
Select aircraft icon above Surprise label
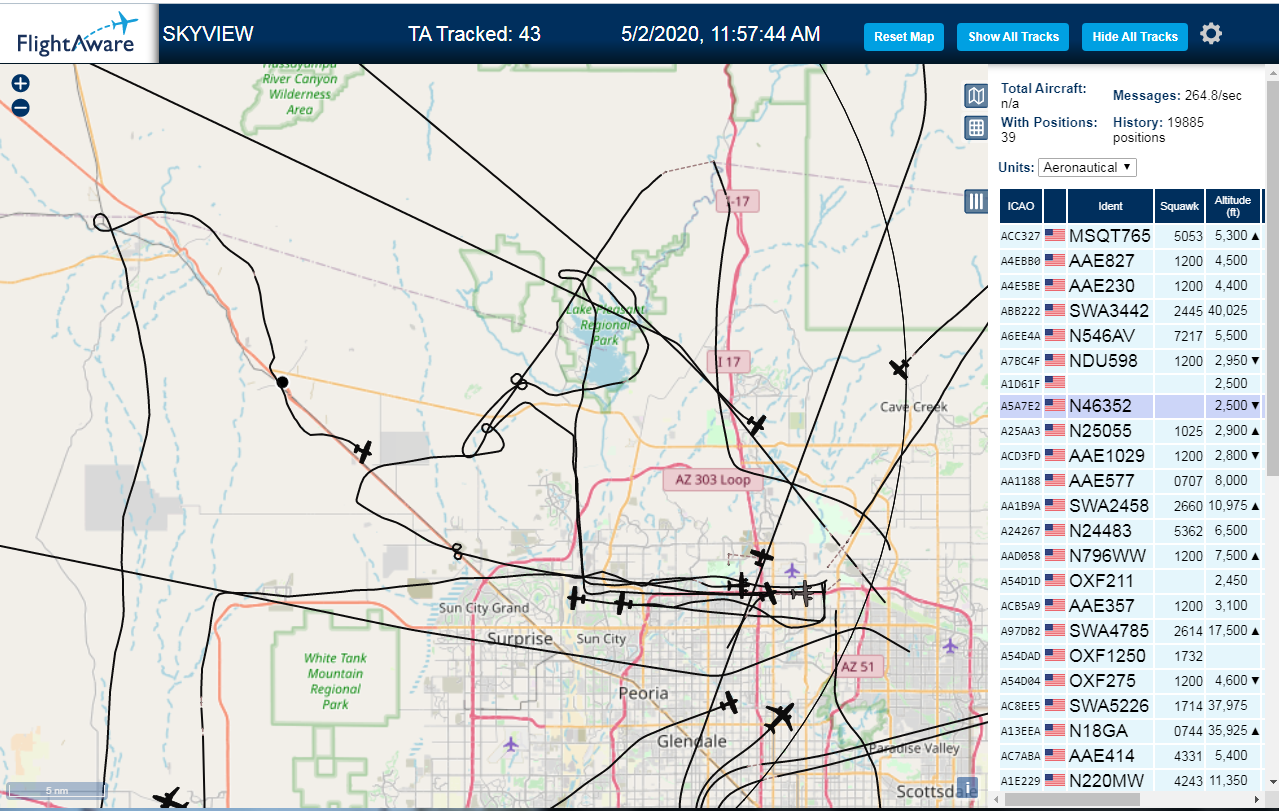pyautogui.click(x=576, y=598)
